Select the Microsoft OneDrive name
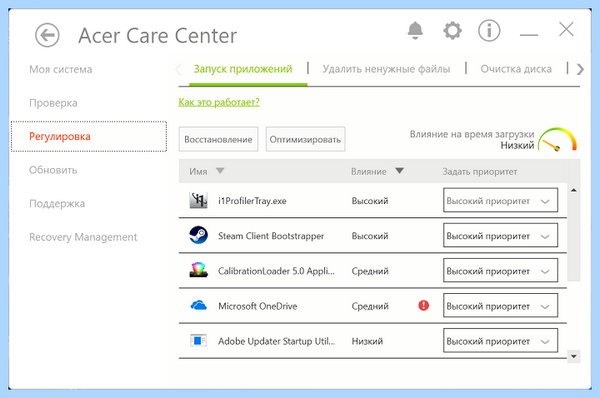Viewport: 600px width, 398px height. click(x=258, y=306)
